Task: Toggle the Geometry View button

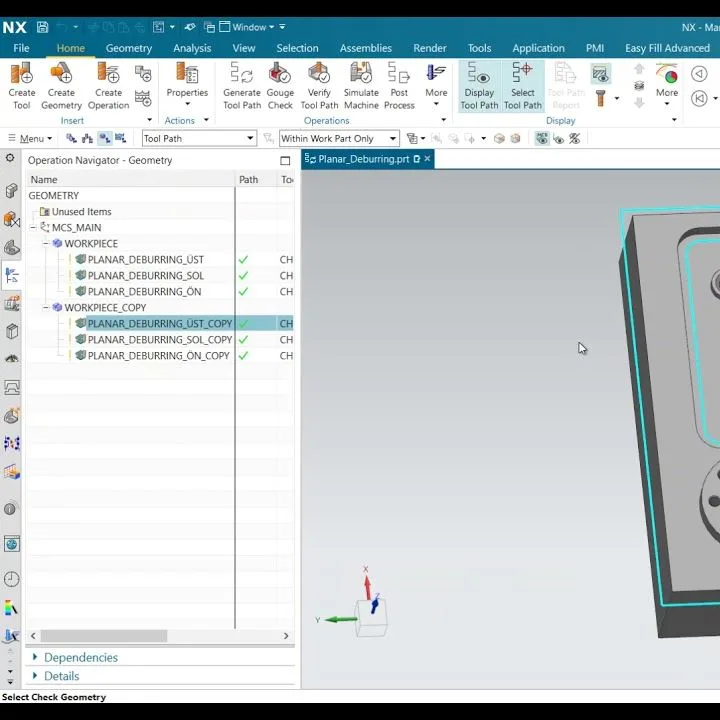Action: pyautogui.click(x=104, y=138)
